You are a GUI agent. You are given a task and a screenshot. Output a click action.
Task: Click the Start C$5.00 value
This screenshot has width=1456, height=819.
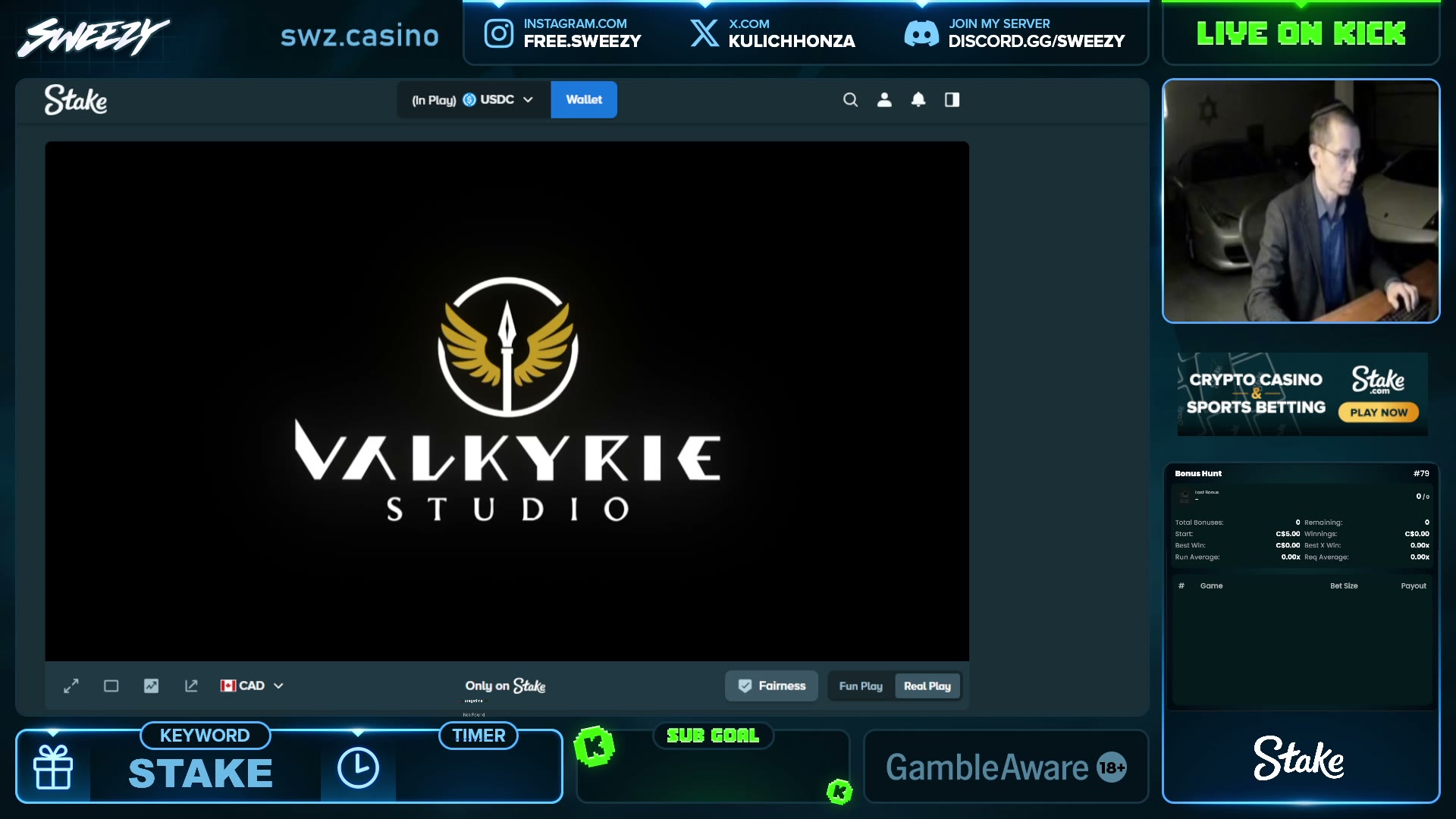1288,534
